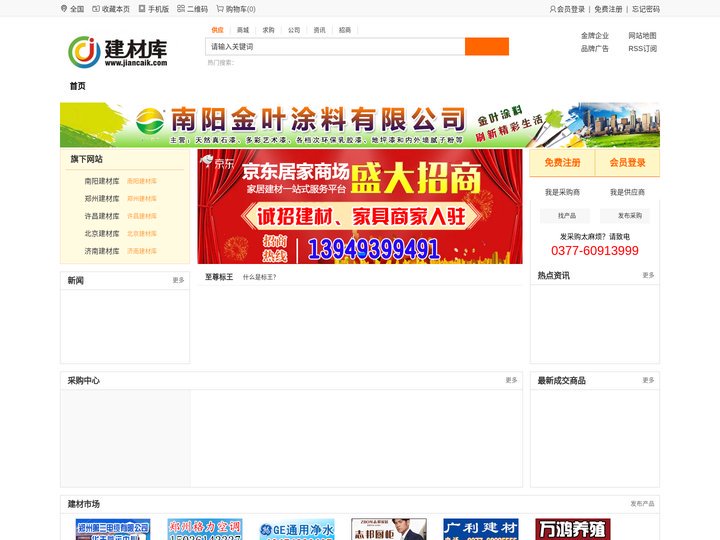
Task: Click the 找产品 button
Action: [x=567, y=216]
